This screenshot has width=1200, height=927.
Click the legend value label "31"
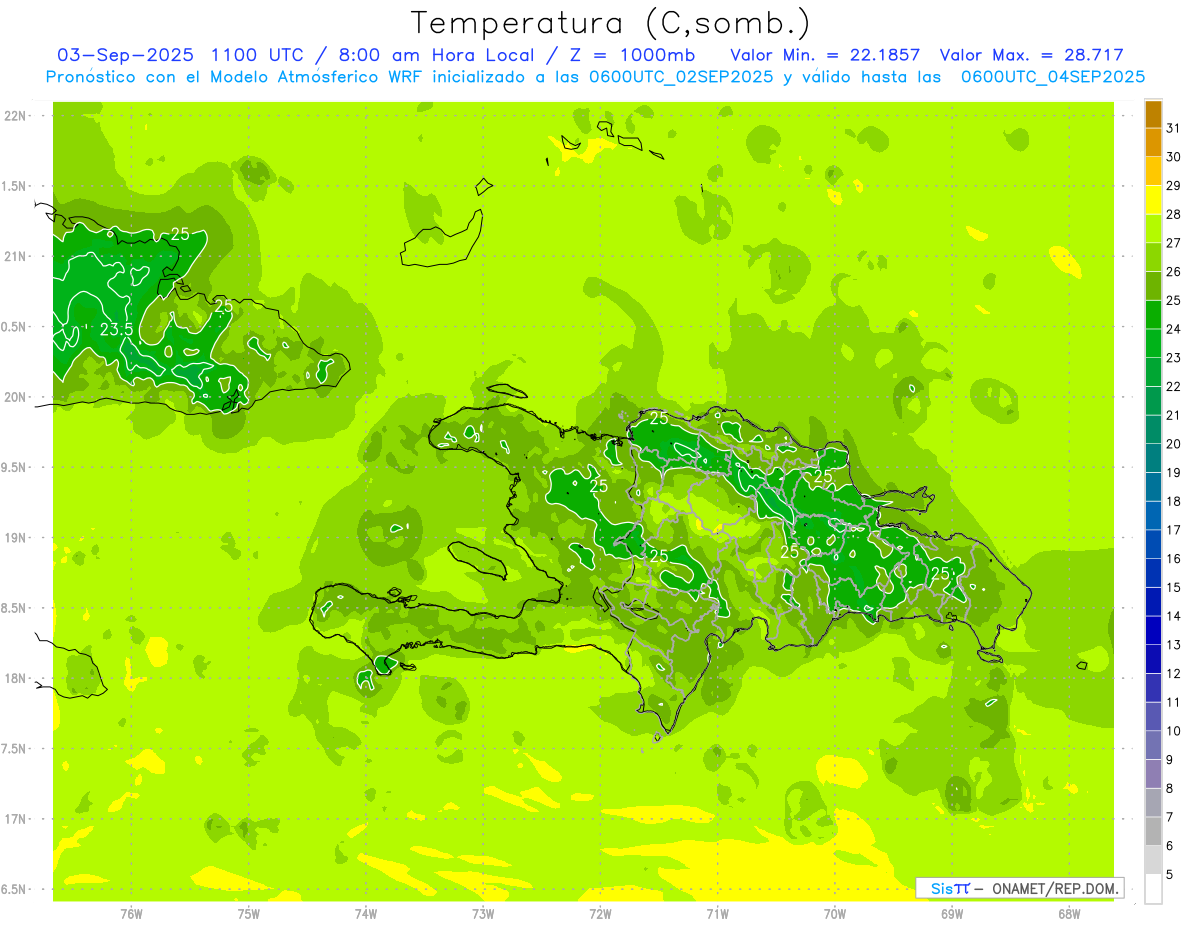coord(1174,128)
